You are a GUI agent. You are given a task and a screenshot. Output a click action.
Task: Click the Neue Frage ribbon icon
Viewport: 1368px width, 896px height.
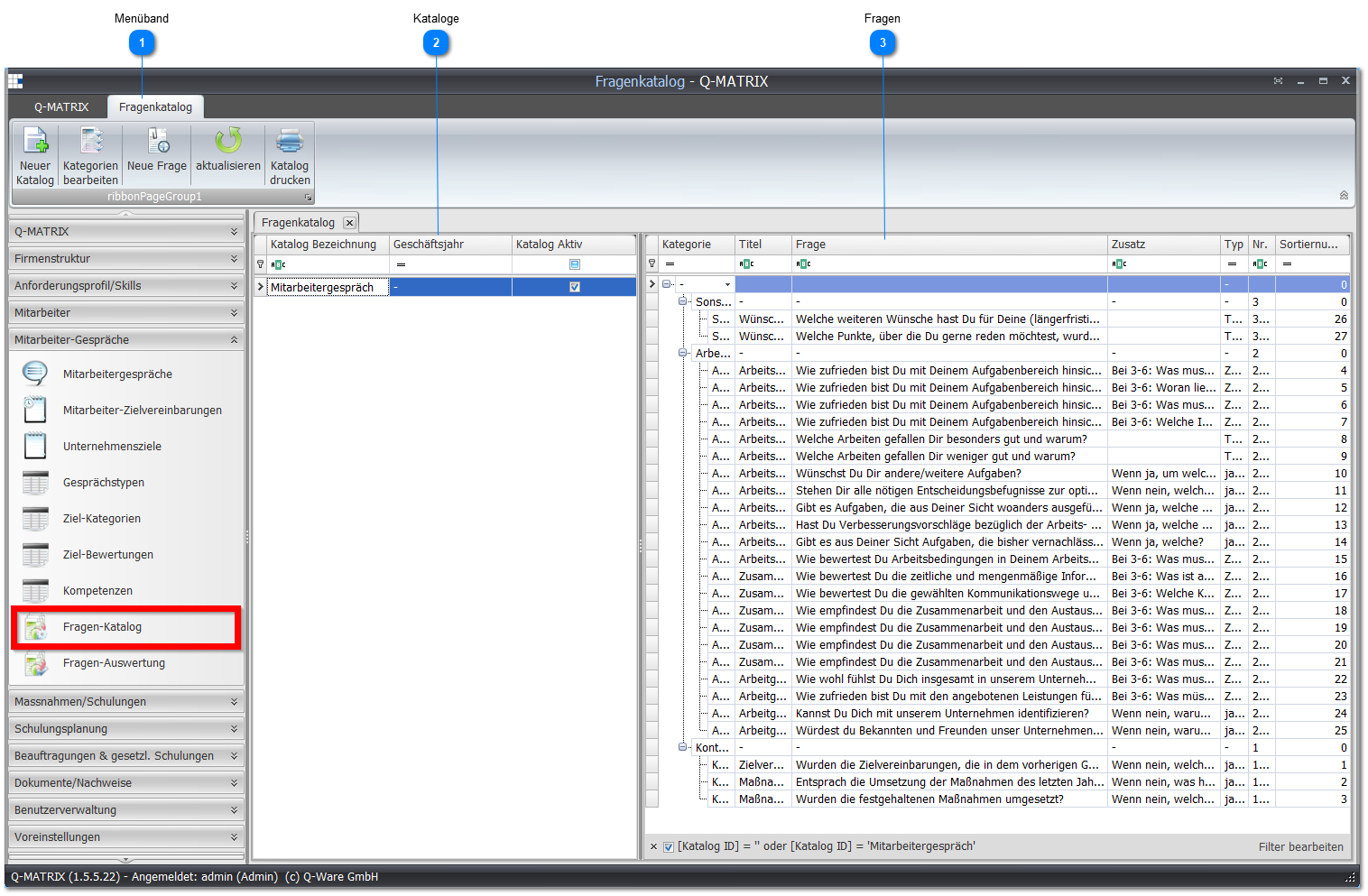click(x=157, y=141)
